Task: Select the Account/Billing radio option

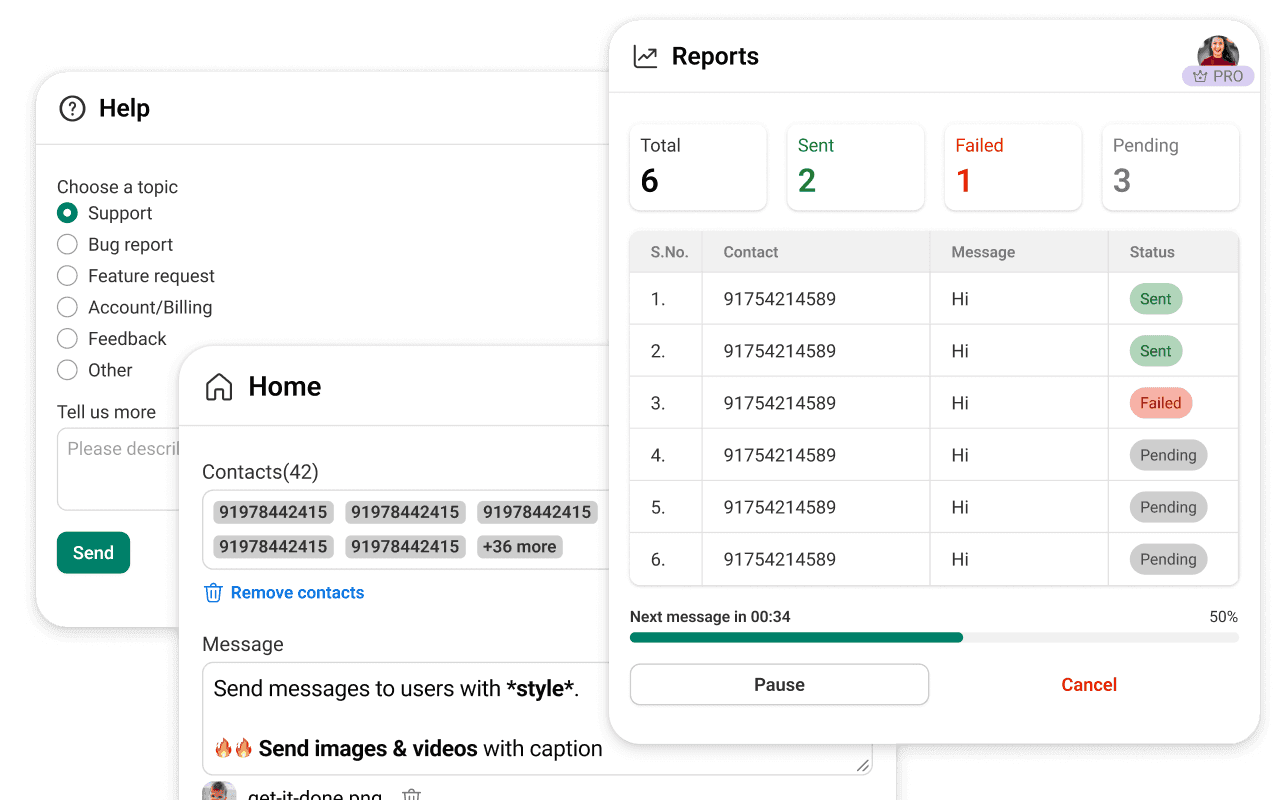Action: point(67,307)
